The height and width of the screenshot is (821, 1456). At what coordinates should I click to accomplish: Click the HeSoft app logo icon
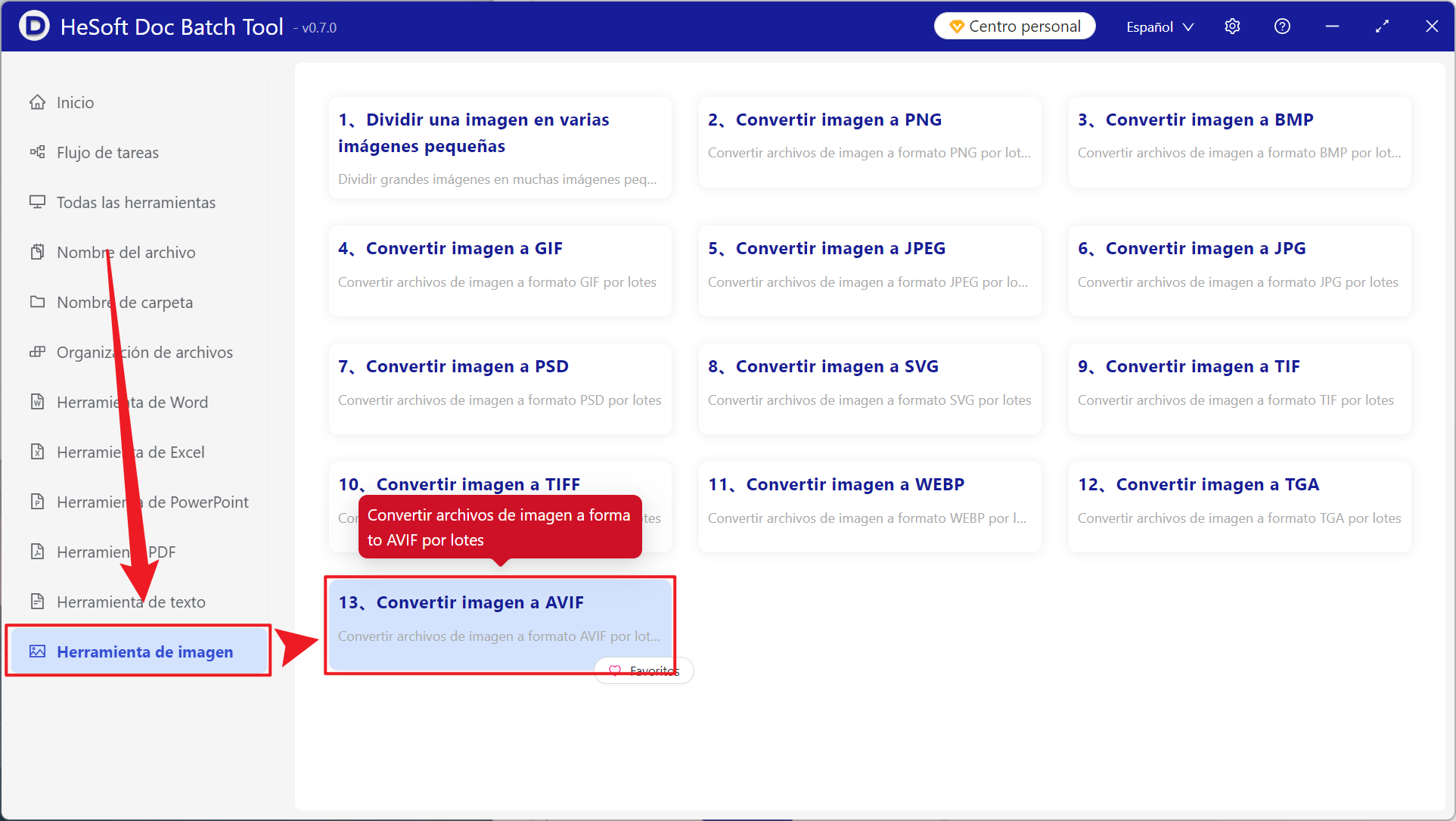tap(33, 26)
